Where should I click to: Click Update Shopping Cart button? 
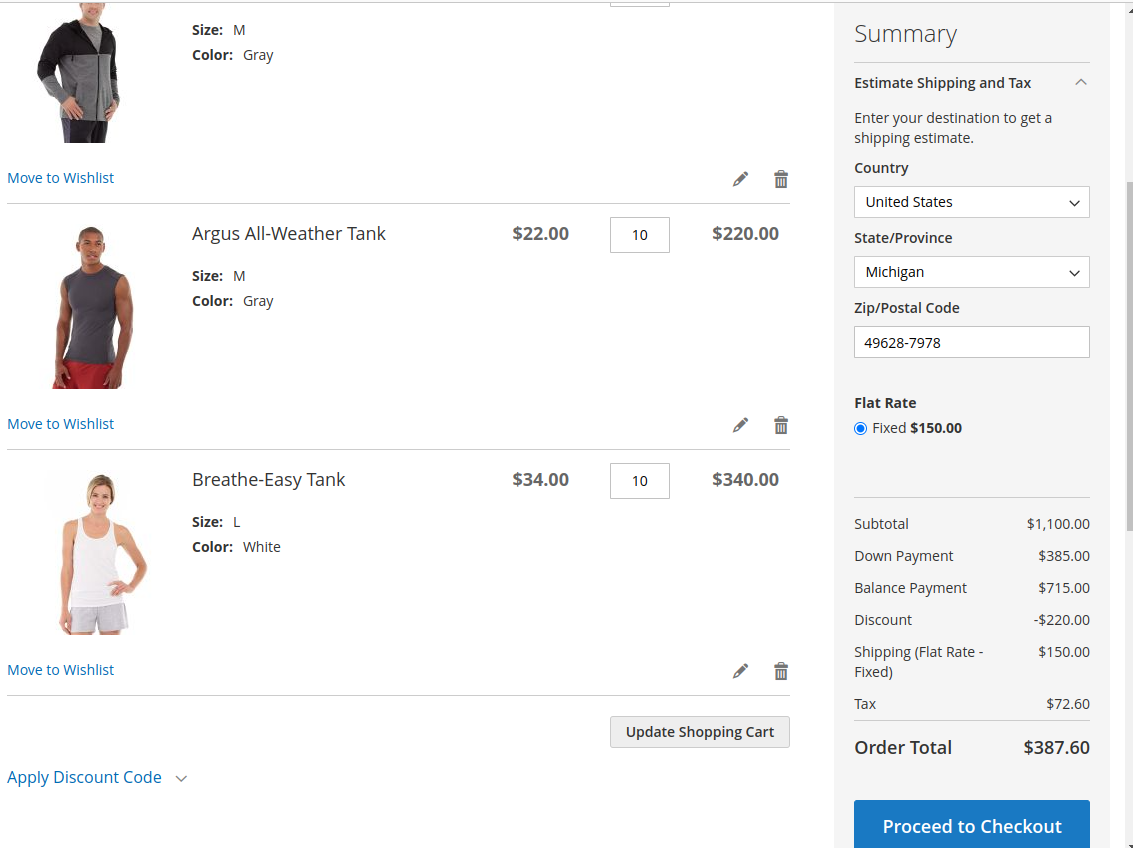(x=699, y=732)
